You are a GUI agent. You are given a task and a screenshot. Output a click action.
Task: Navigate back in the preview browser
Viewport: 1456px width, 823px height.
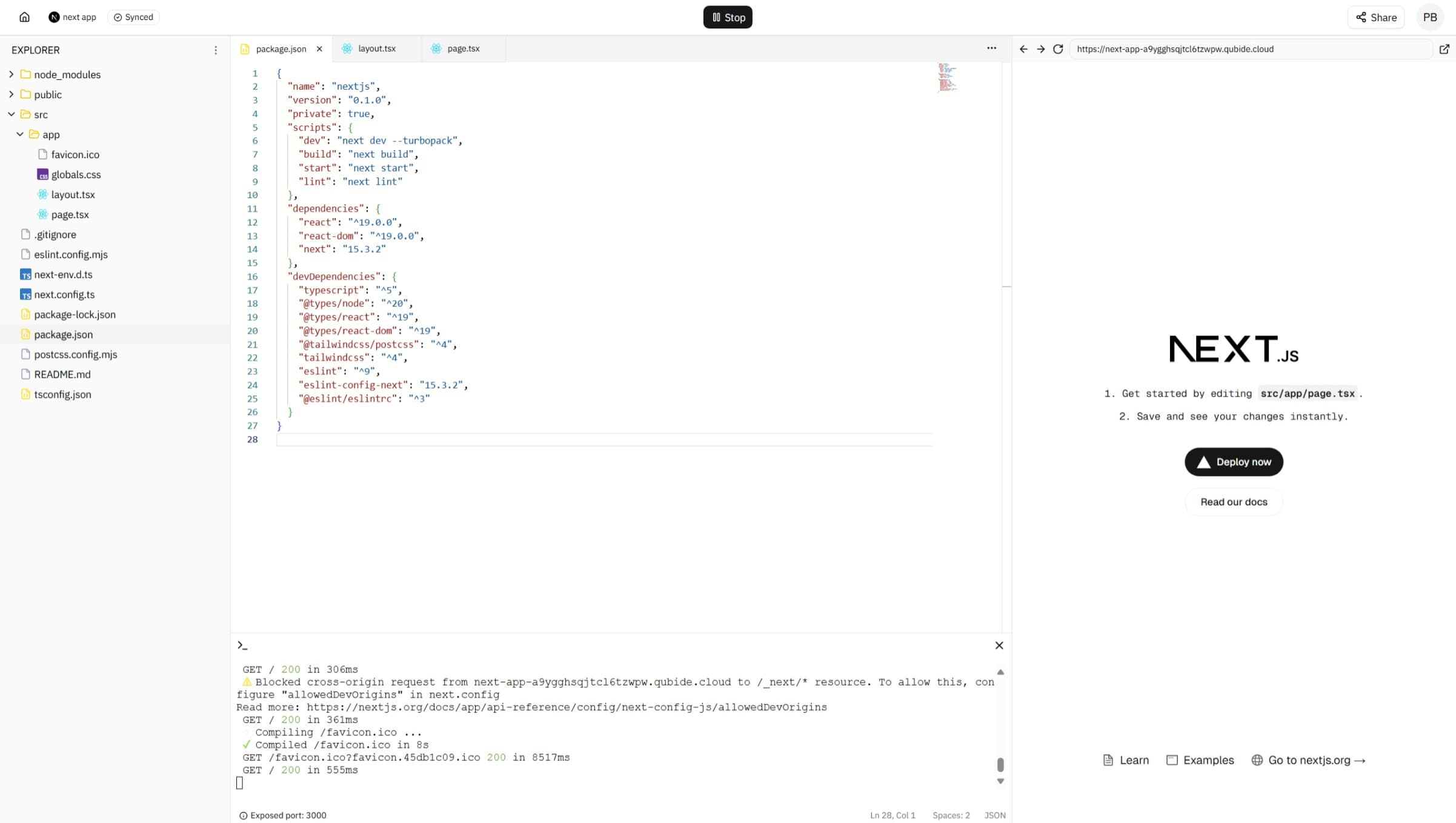click(x=1023, y=49)
